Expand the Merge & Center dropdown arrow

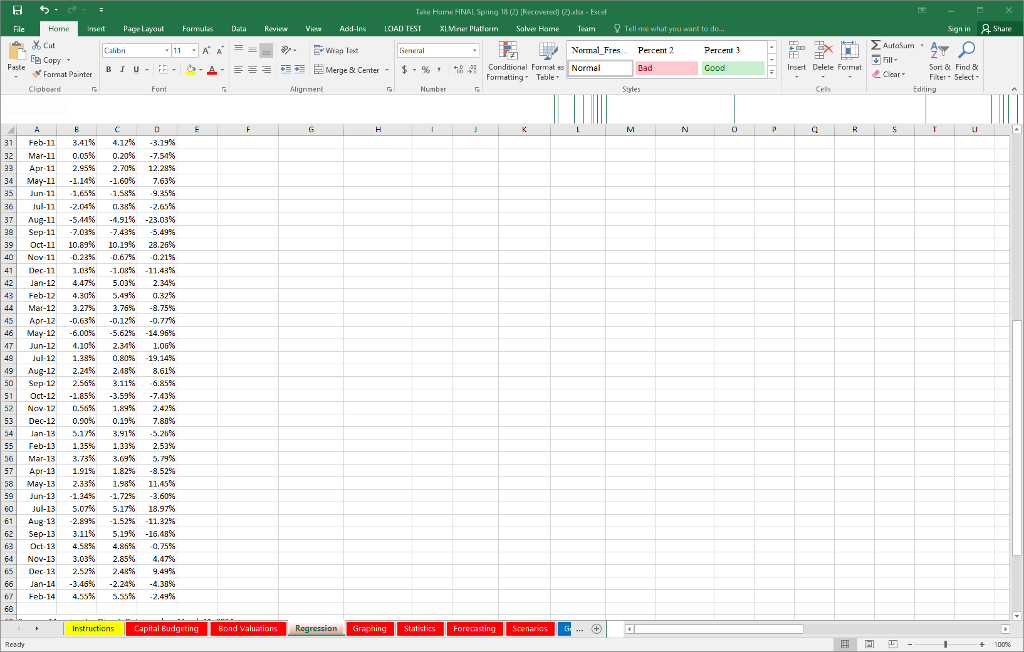[x=387, y=70]
